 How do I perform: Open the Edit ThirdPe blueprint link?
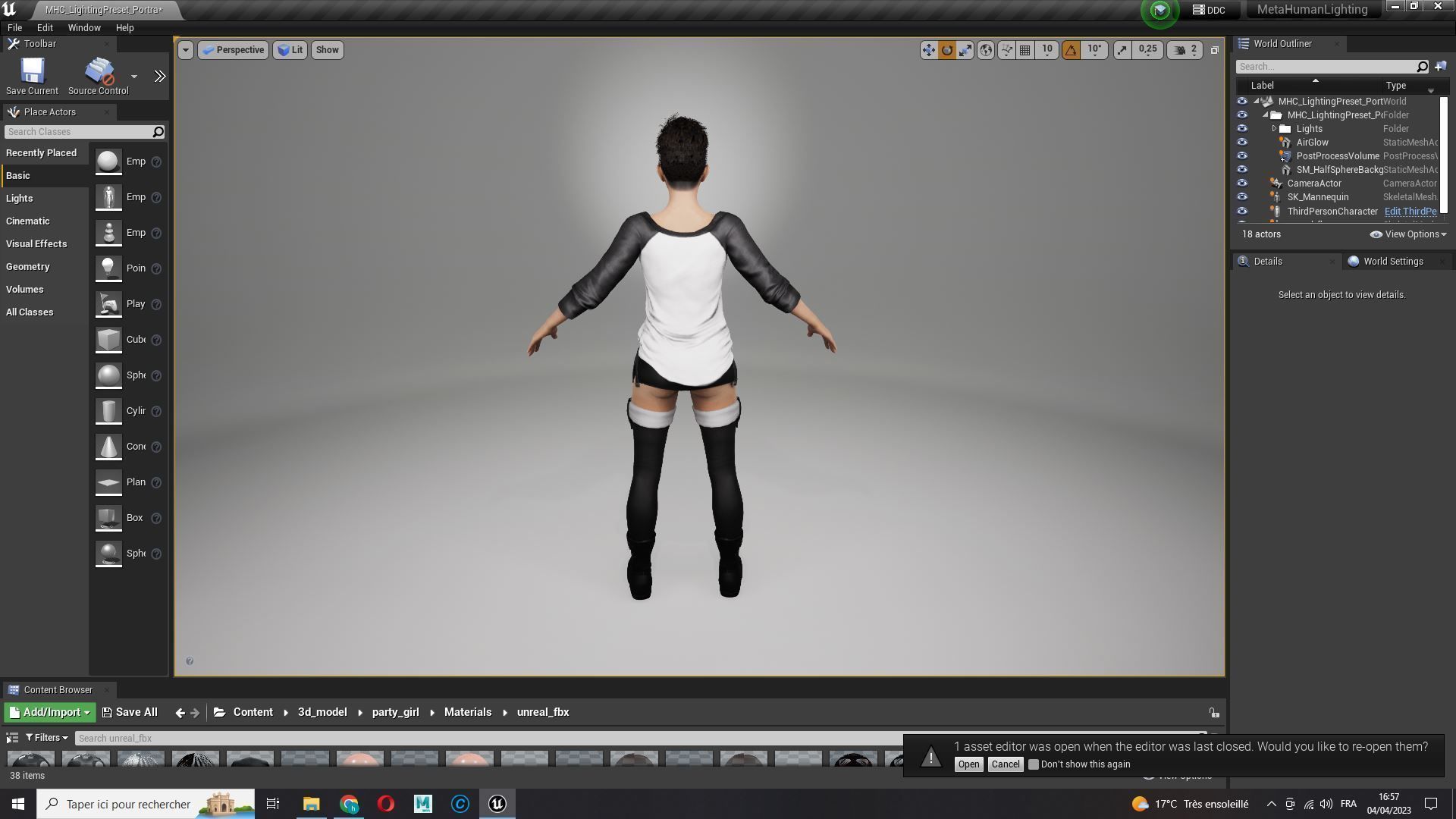1410,212
